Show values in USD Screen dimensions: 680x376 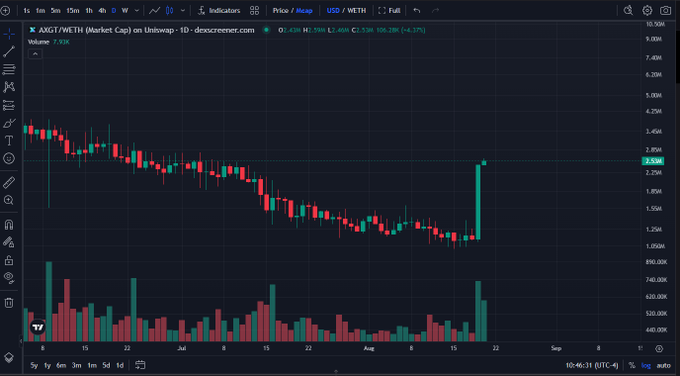[x=333, y=10]
